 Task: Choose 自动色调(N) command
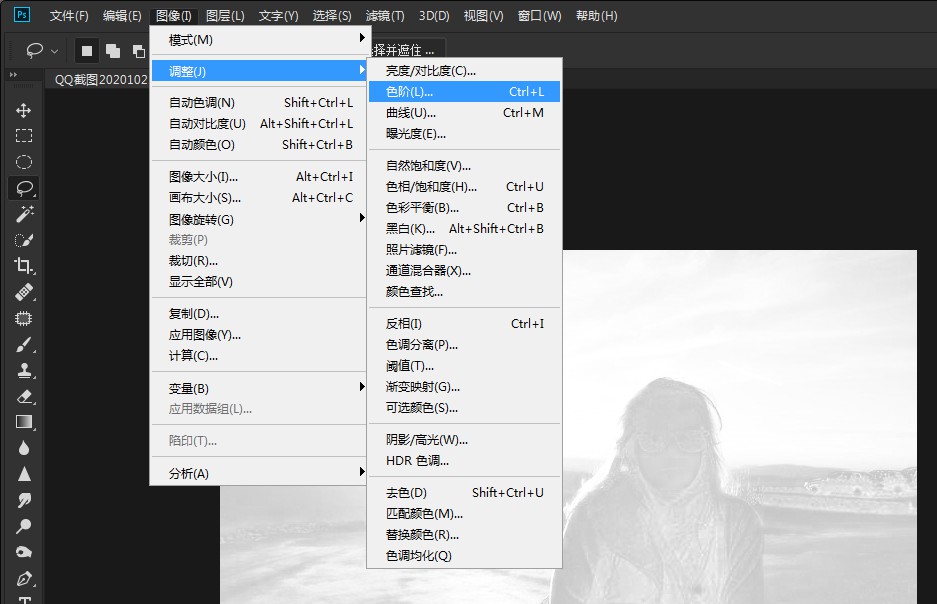point(259,102)
